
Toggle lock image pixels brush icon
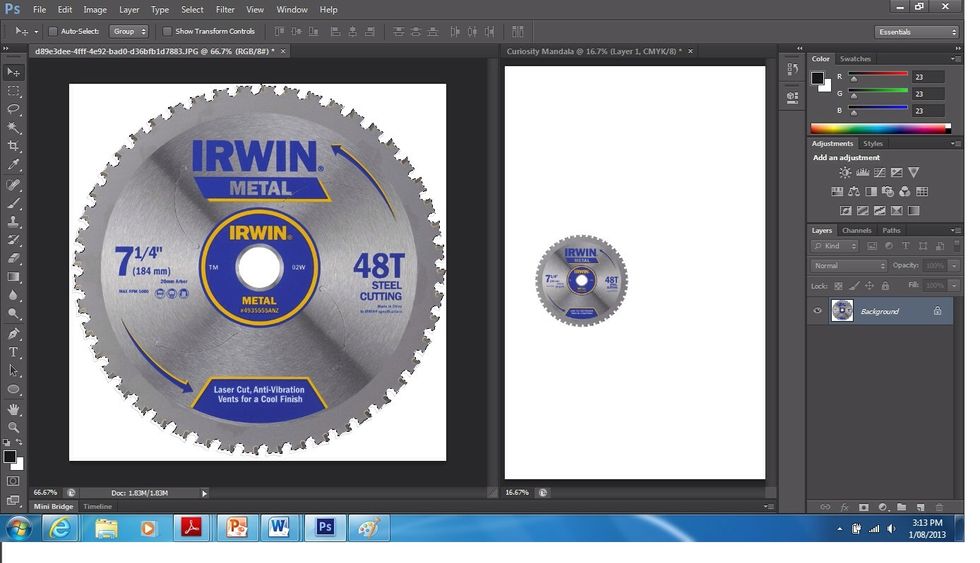[x=854, y=286]
